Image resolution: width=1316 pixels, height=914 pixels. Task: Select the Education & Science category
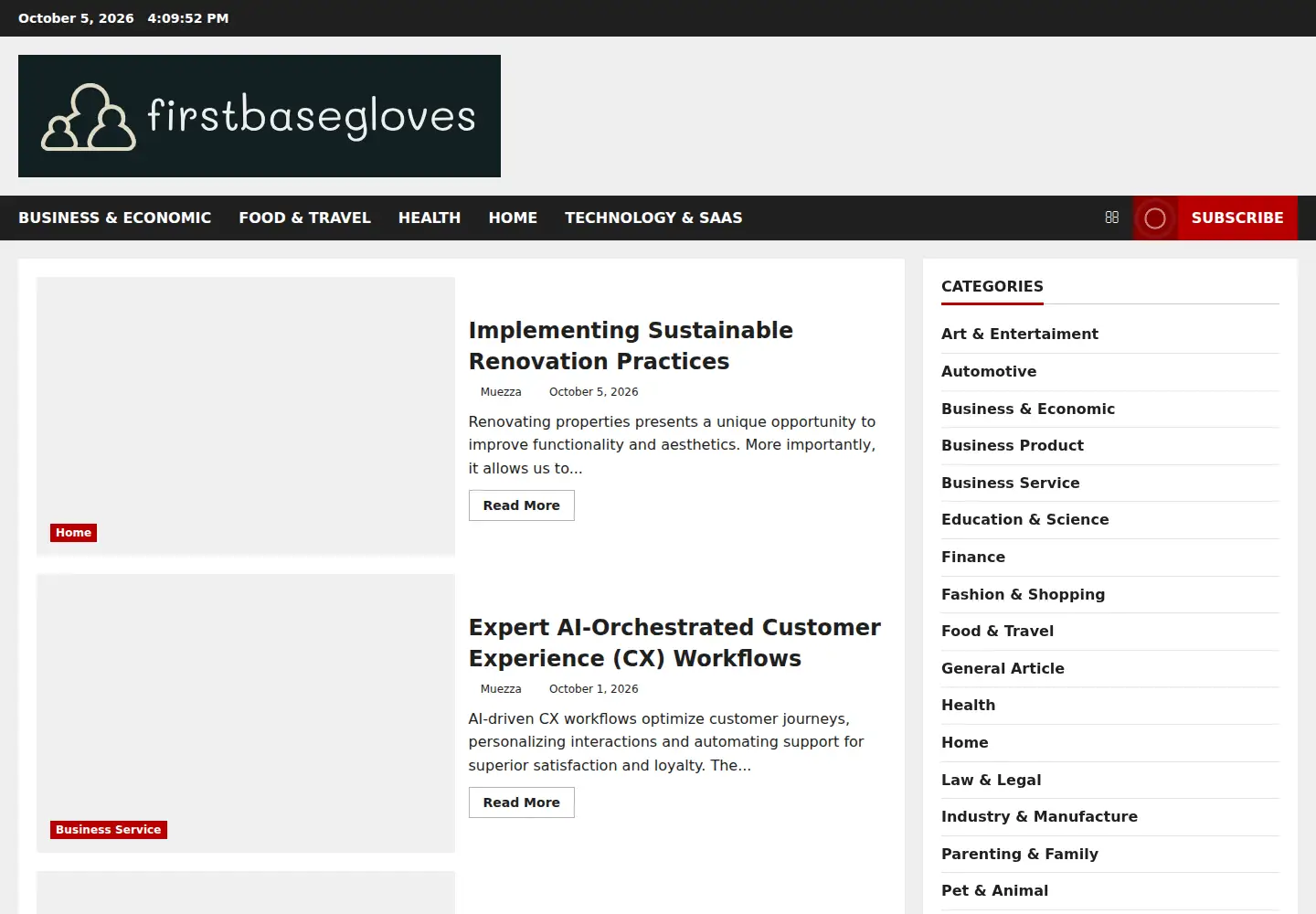1025,519
